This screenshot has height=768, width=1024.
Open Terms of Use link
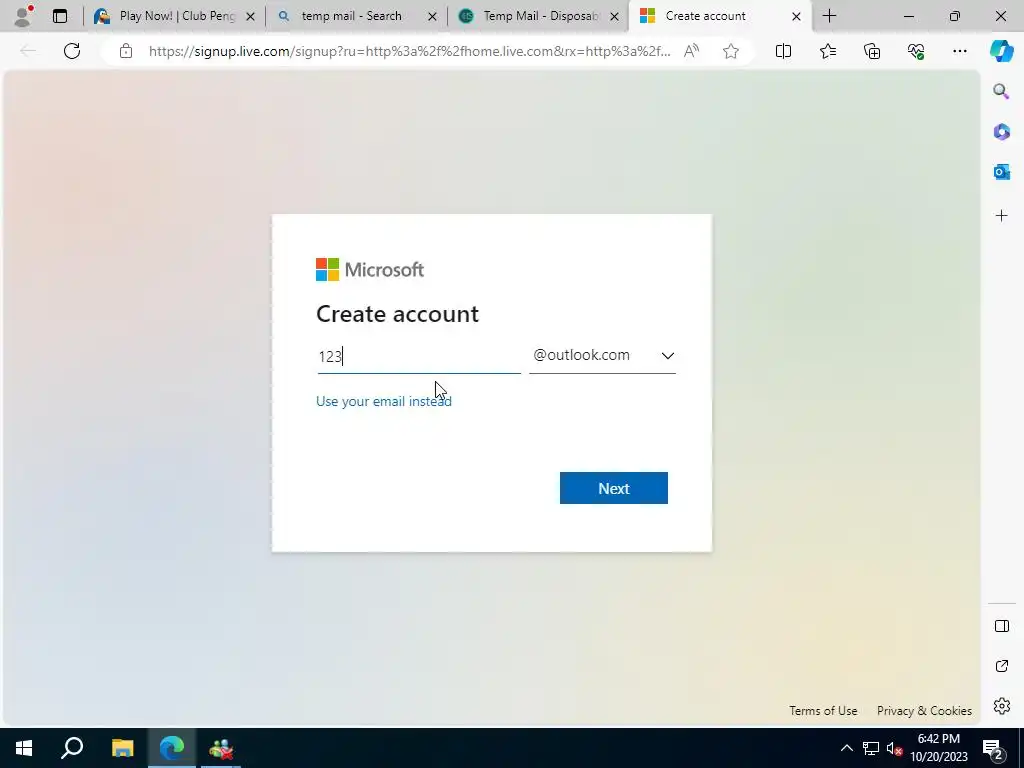(x=823, y=711)
